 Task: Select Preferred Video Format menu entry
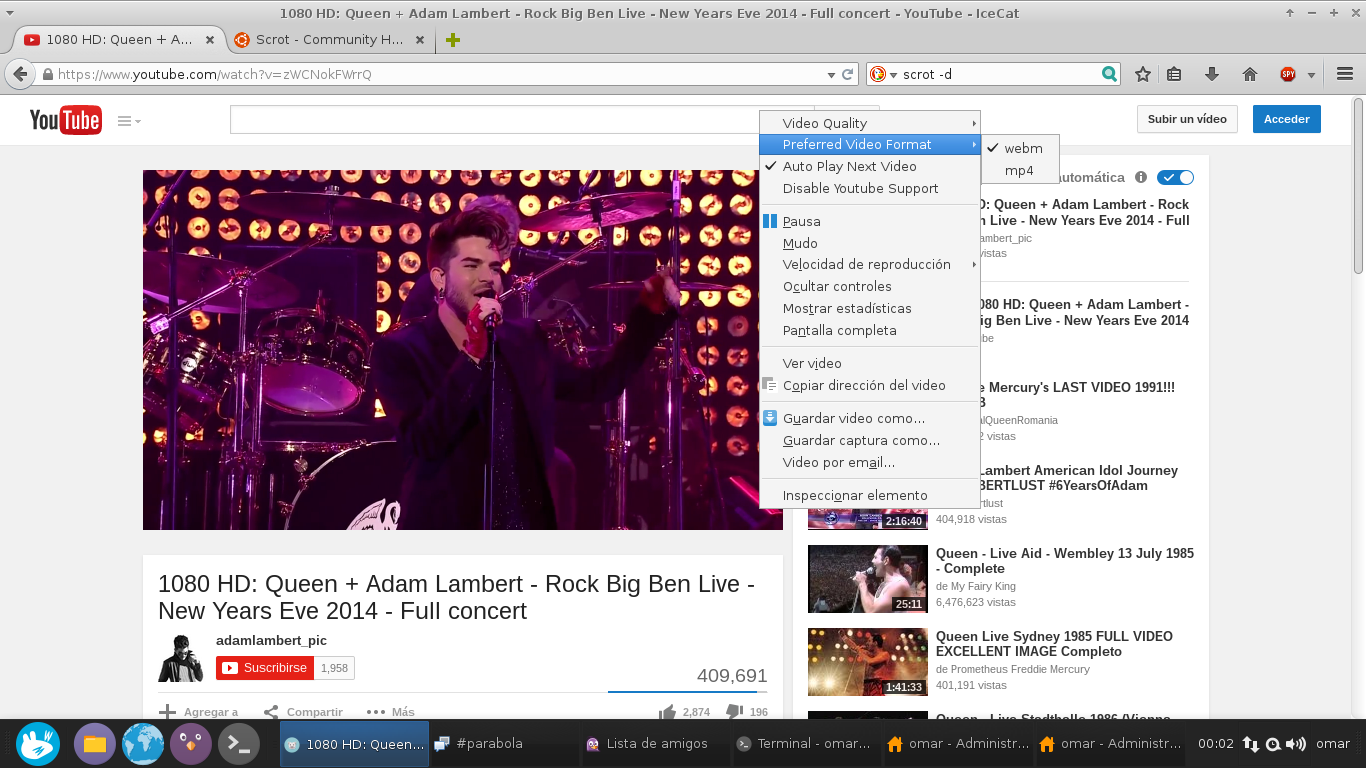coord(869,145)
